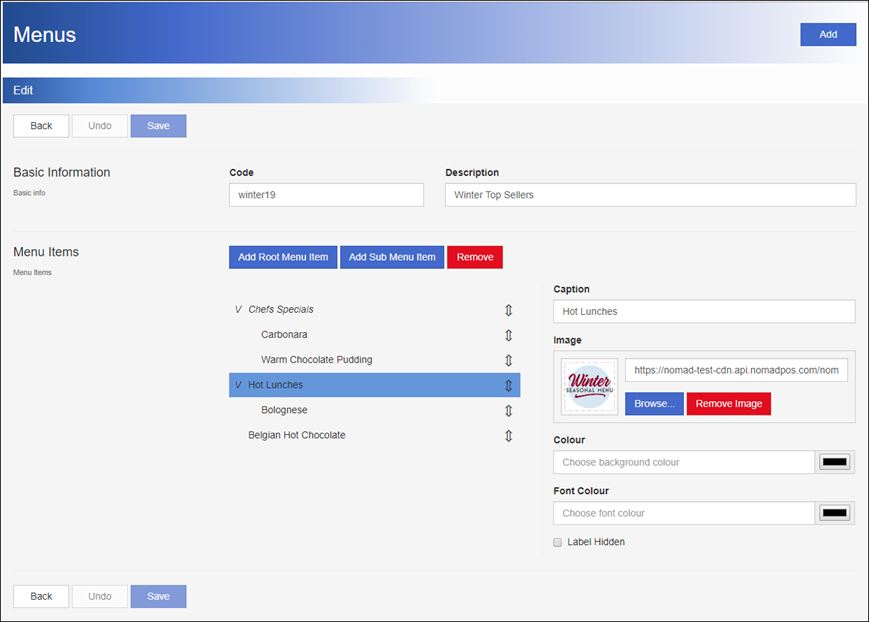This screenshot has width=869, height=622.
Task: Enable the Label Hidden checkbox
Action: click(557, 542)
